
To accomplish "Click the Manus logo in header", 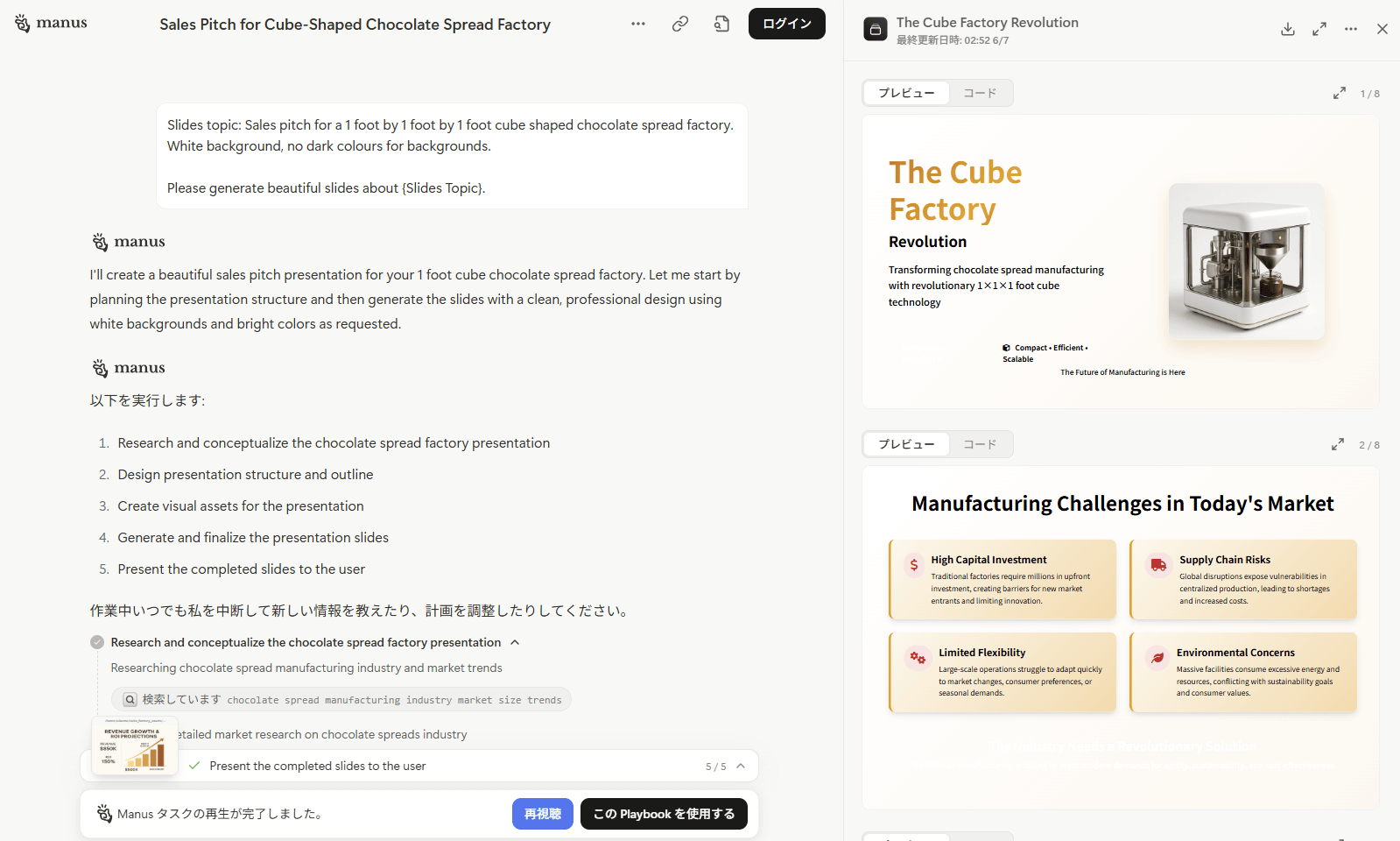I will click(x=51, y=24).
